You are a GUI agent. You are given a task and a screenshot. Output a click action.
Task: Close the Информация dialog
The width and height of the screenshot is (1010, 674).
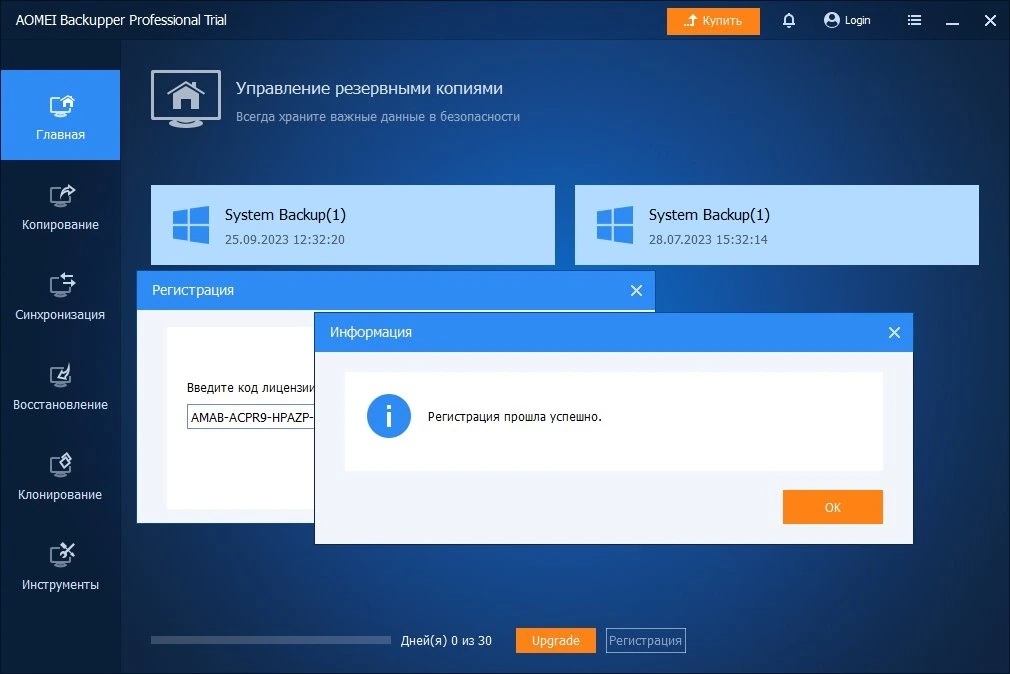[x=894, y=332]
